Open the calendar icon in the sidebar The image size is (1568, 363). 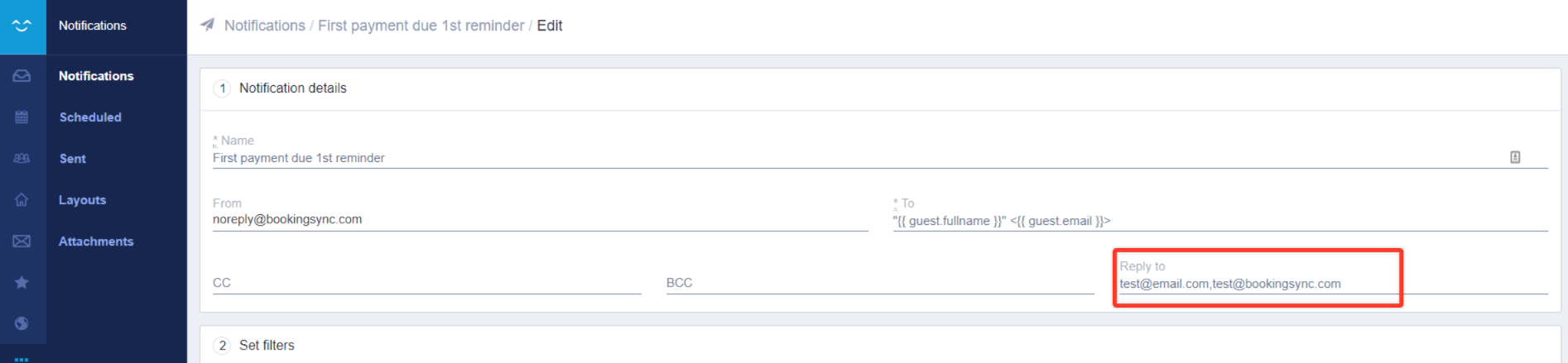click(x=22, y=117)
